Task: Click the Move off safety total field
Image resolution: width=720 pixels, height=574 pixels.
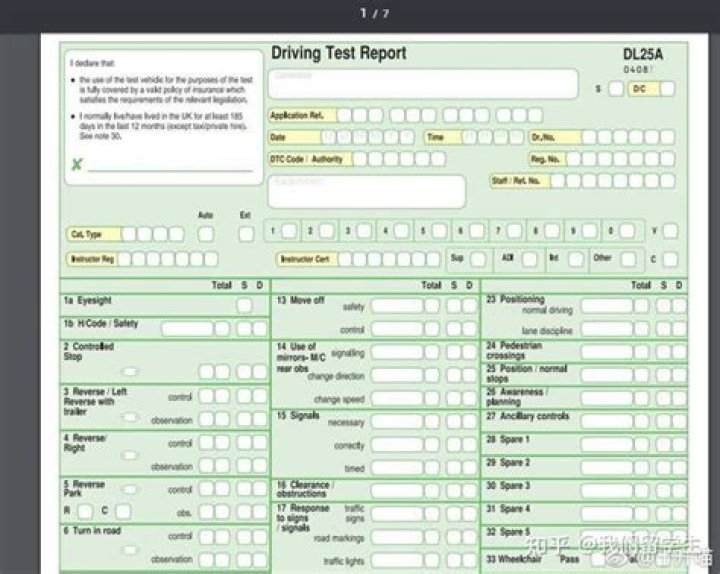Action: click(397, 306)
